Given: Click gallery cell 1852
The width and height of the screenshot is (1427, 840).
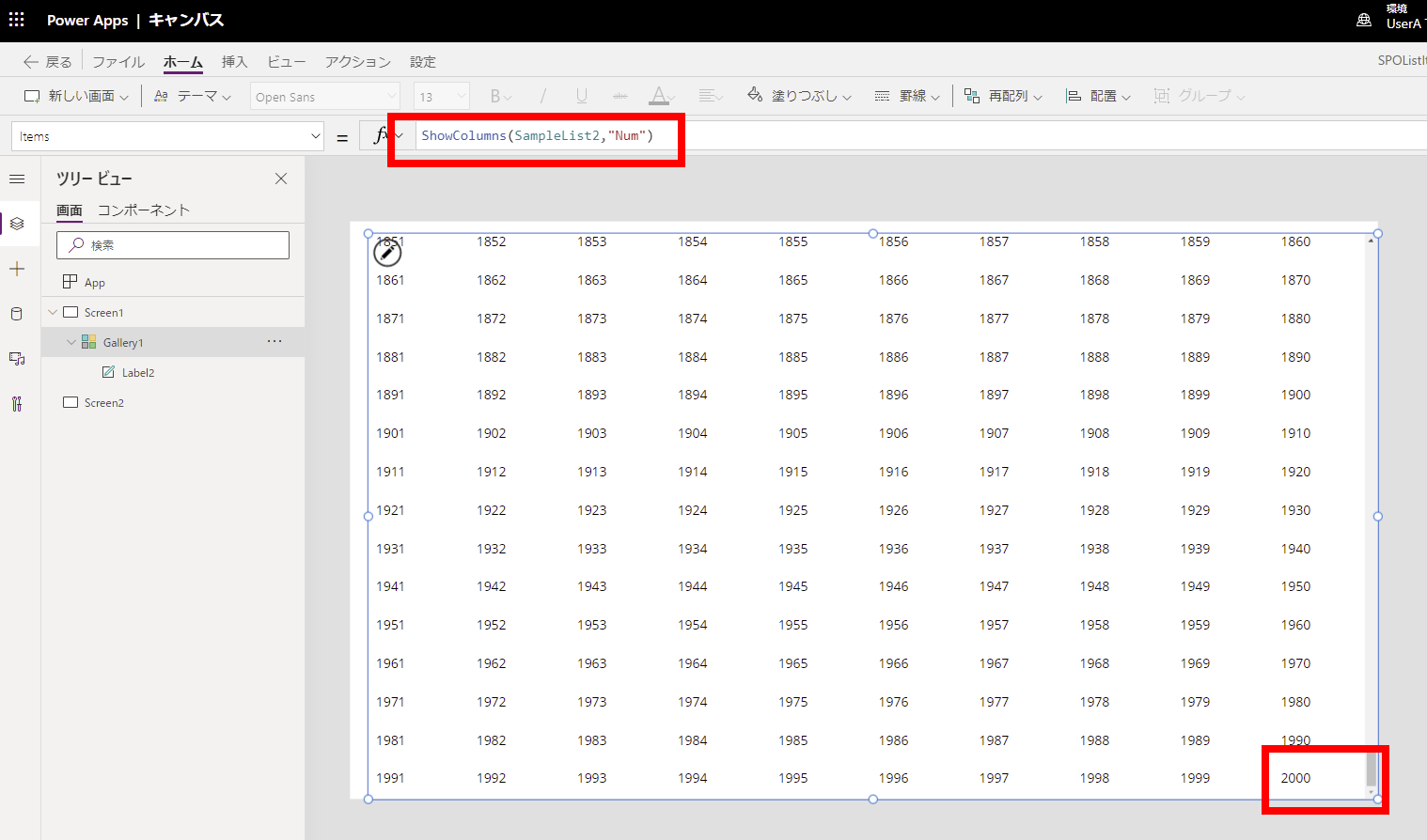Looking at the screenshot, I should click(x=491, y=241).
